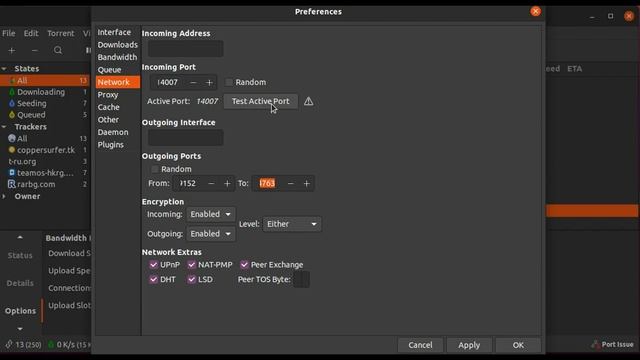Open the Proxy preferences page
The height and width of the screenshot is (360, 640).
(108, 95)
